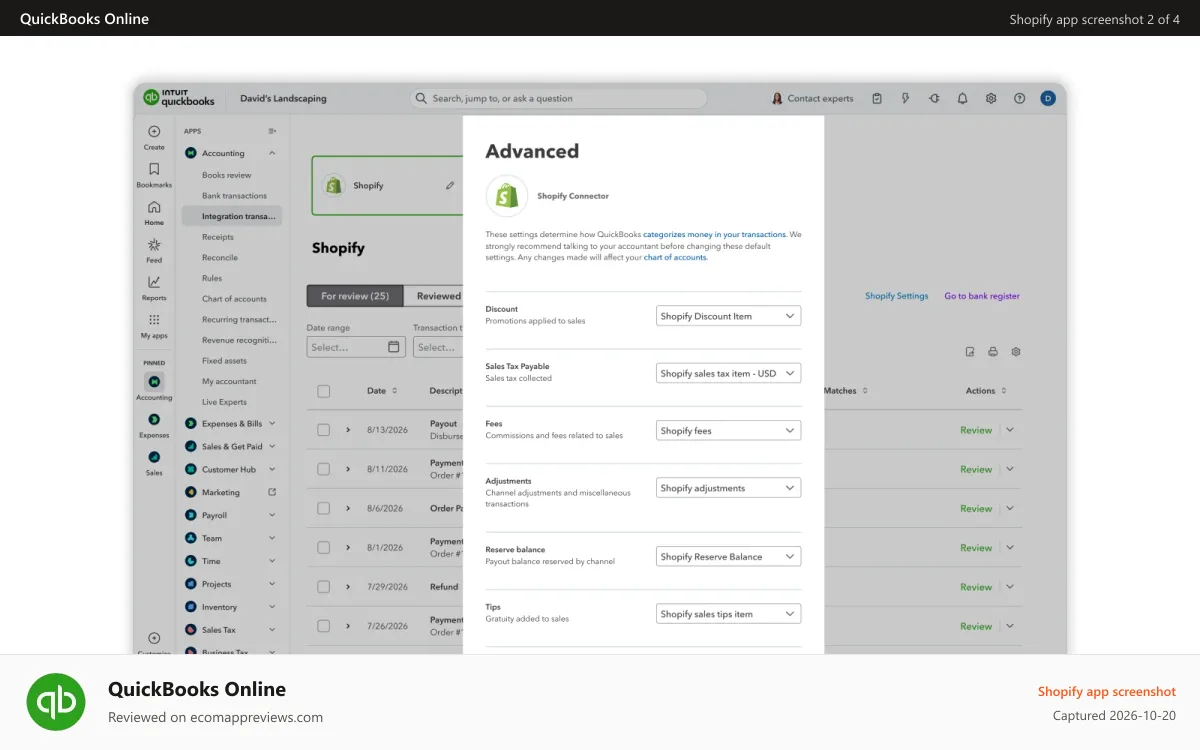Open the Feed icon in sidebar

click(154, 245)
